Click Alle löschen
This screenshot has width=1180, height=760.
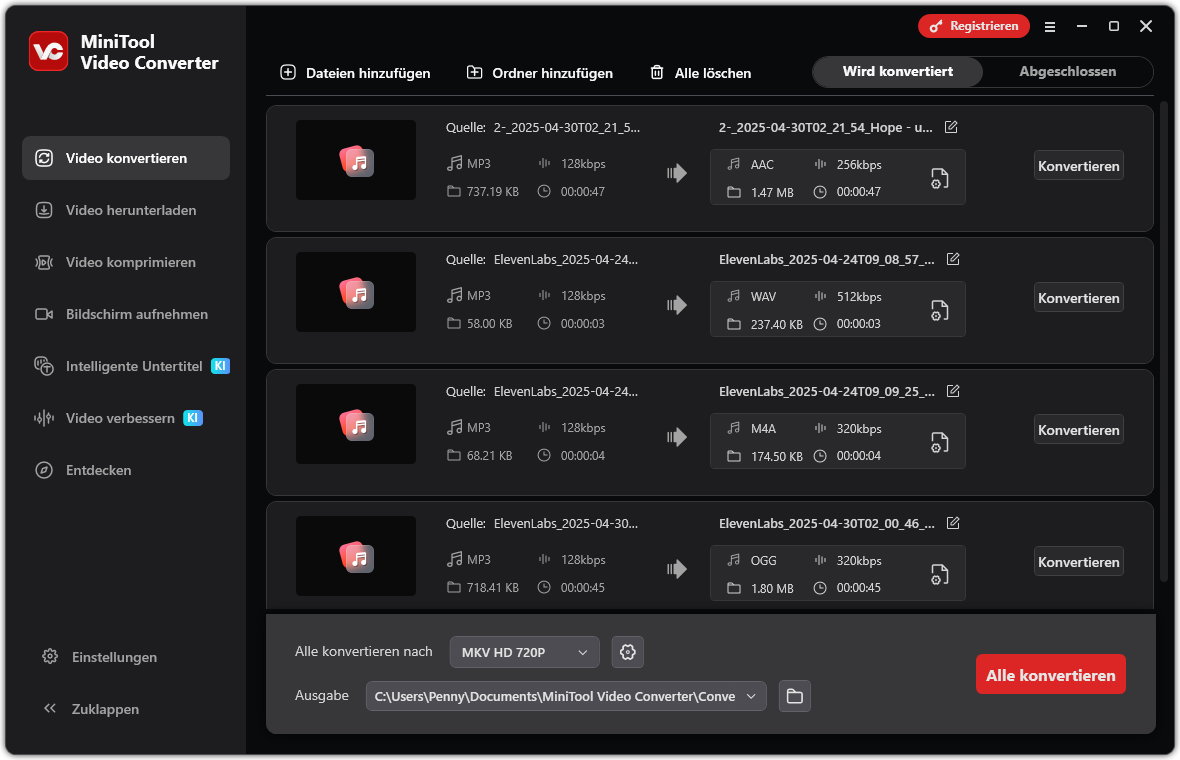[x=701, y=73]
